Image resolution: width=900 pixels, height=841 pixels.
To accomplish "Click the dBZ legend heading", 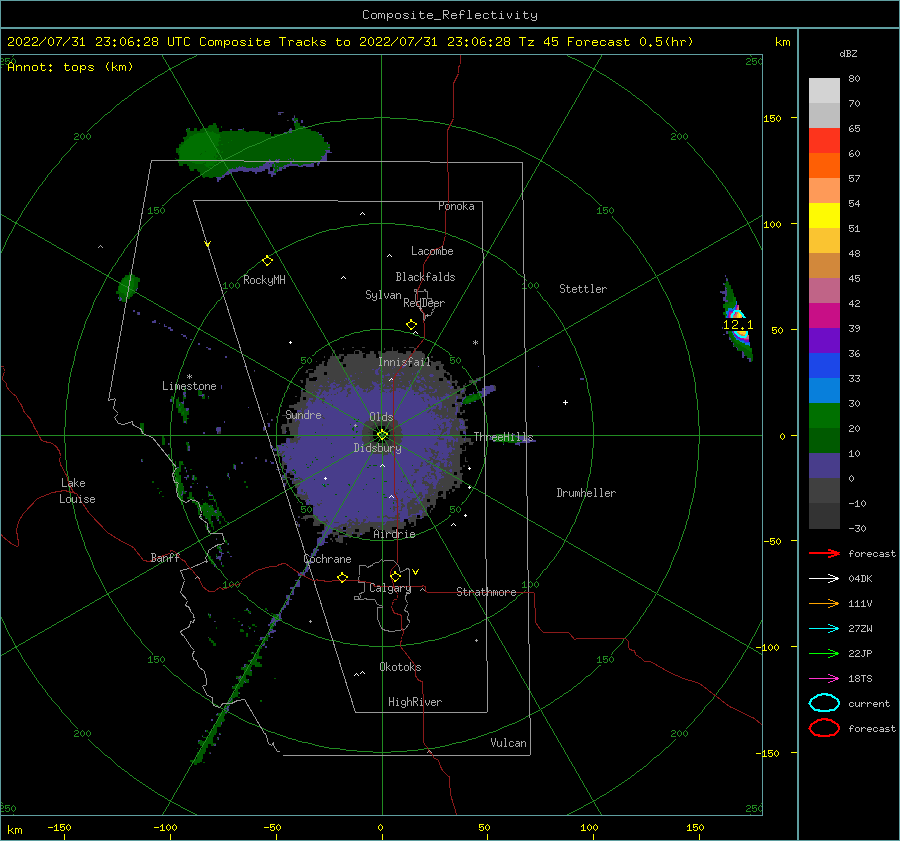I will coord(848,54).
